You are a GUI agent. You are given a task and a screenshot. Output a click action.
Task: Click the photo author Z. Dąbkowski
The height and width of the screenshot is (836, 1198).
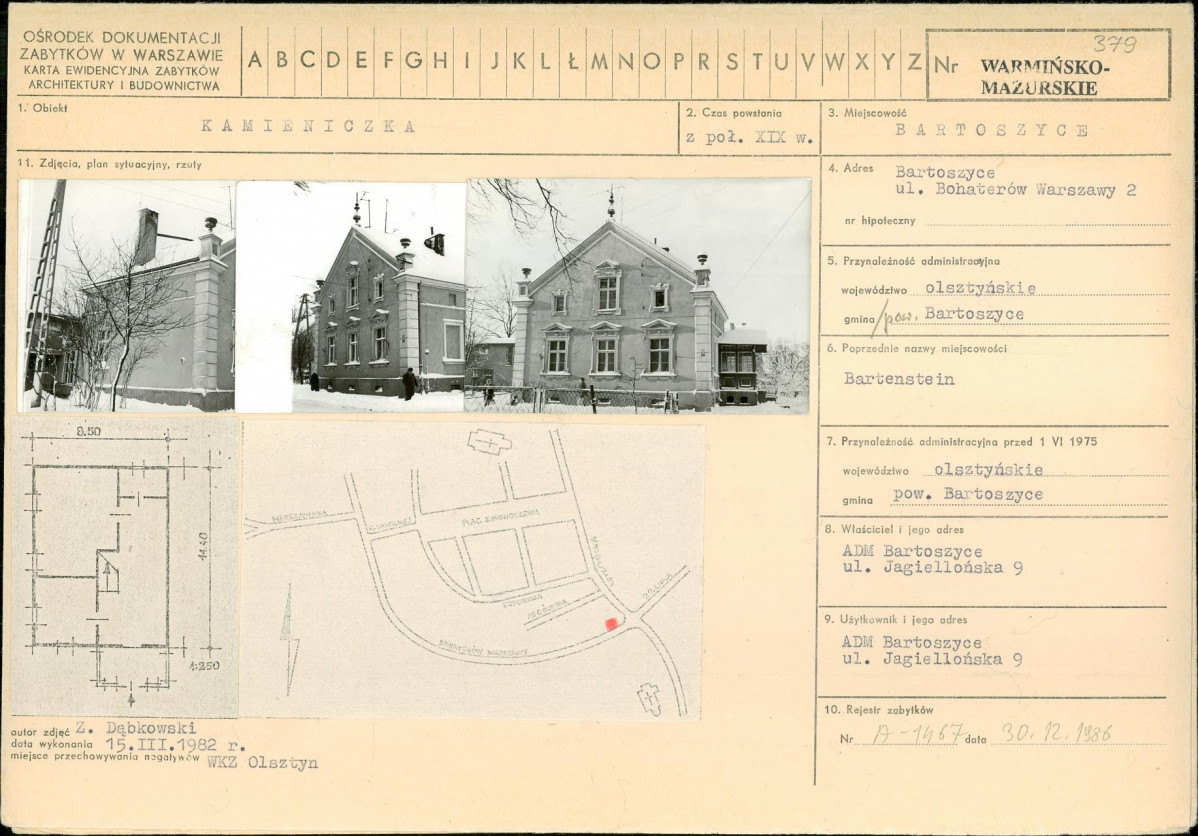point(135,728)
